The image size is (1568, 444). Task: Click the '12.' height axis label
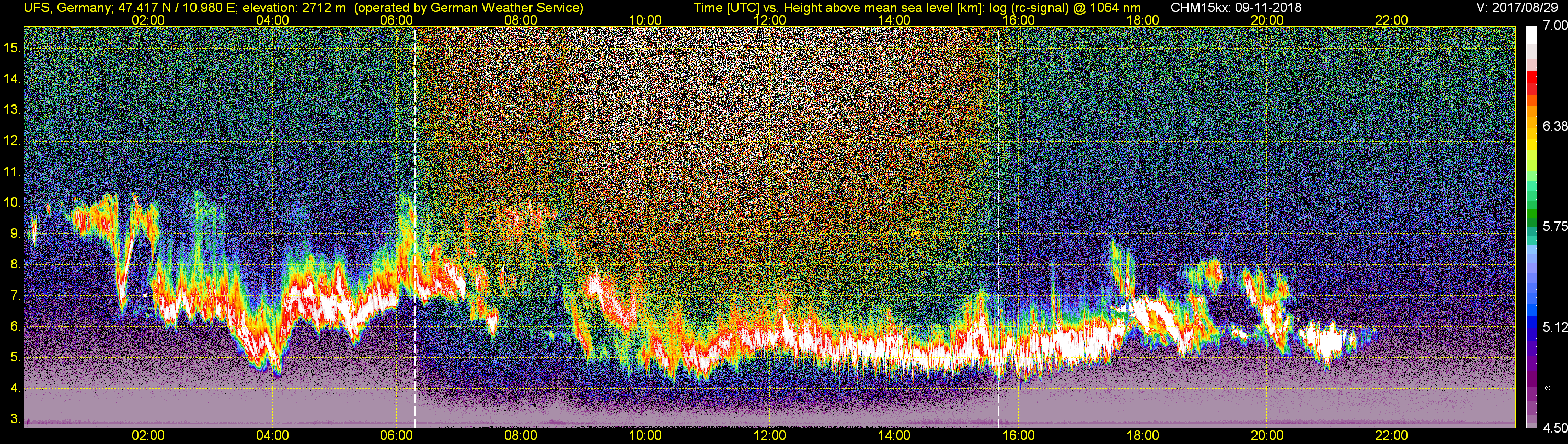coord(12,141)
